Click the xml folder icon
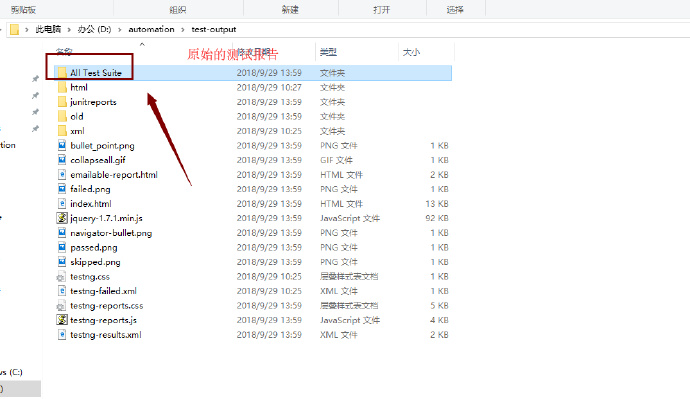This screenshot has width=690, height=399. point(62,131)
